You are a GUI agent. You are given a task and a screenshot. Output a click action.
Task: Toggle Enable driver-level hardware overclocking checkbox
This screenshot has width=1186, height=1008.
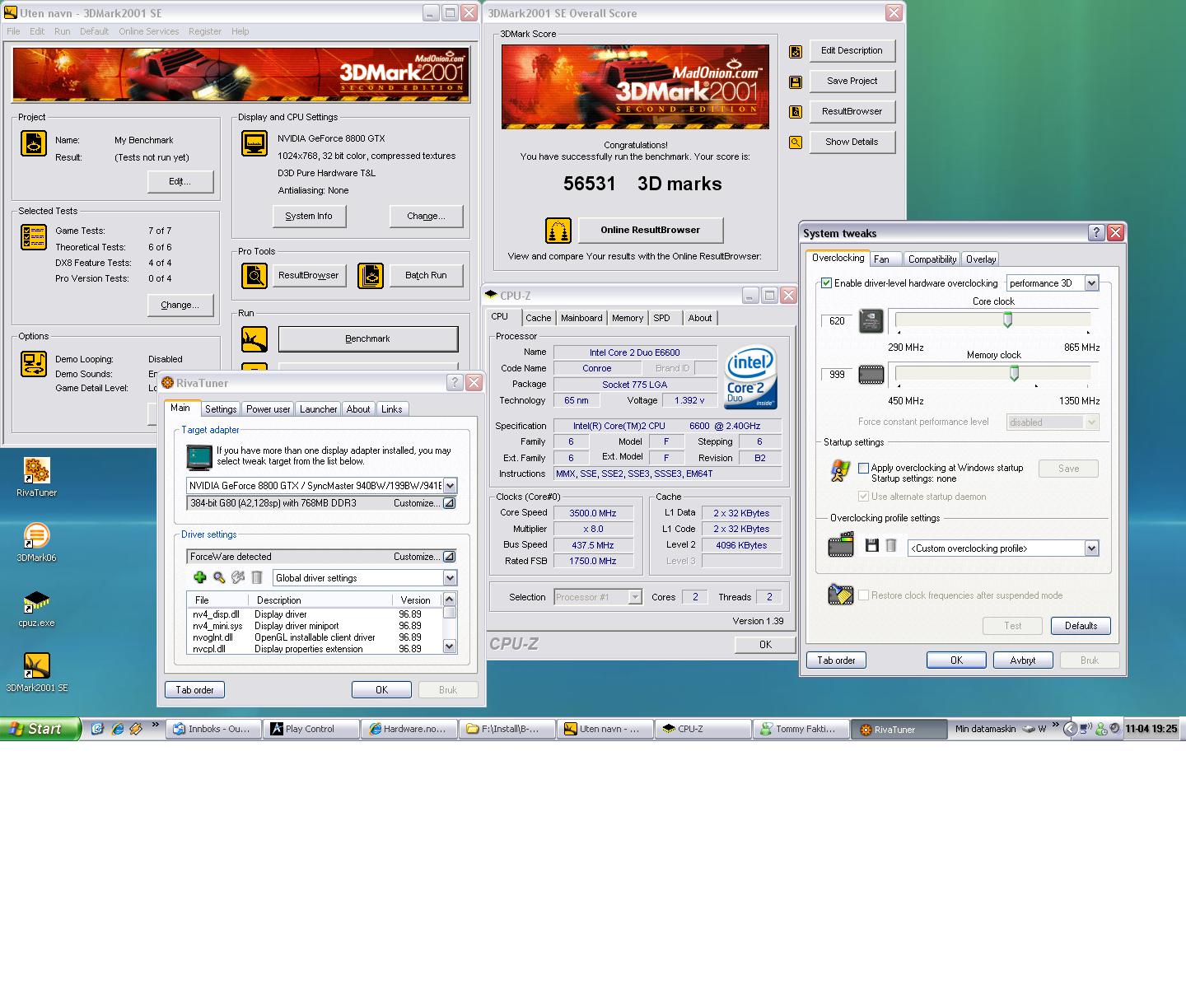(827, 283)
